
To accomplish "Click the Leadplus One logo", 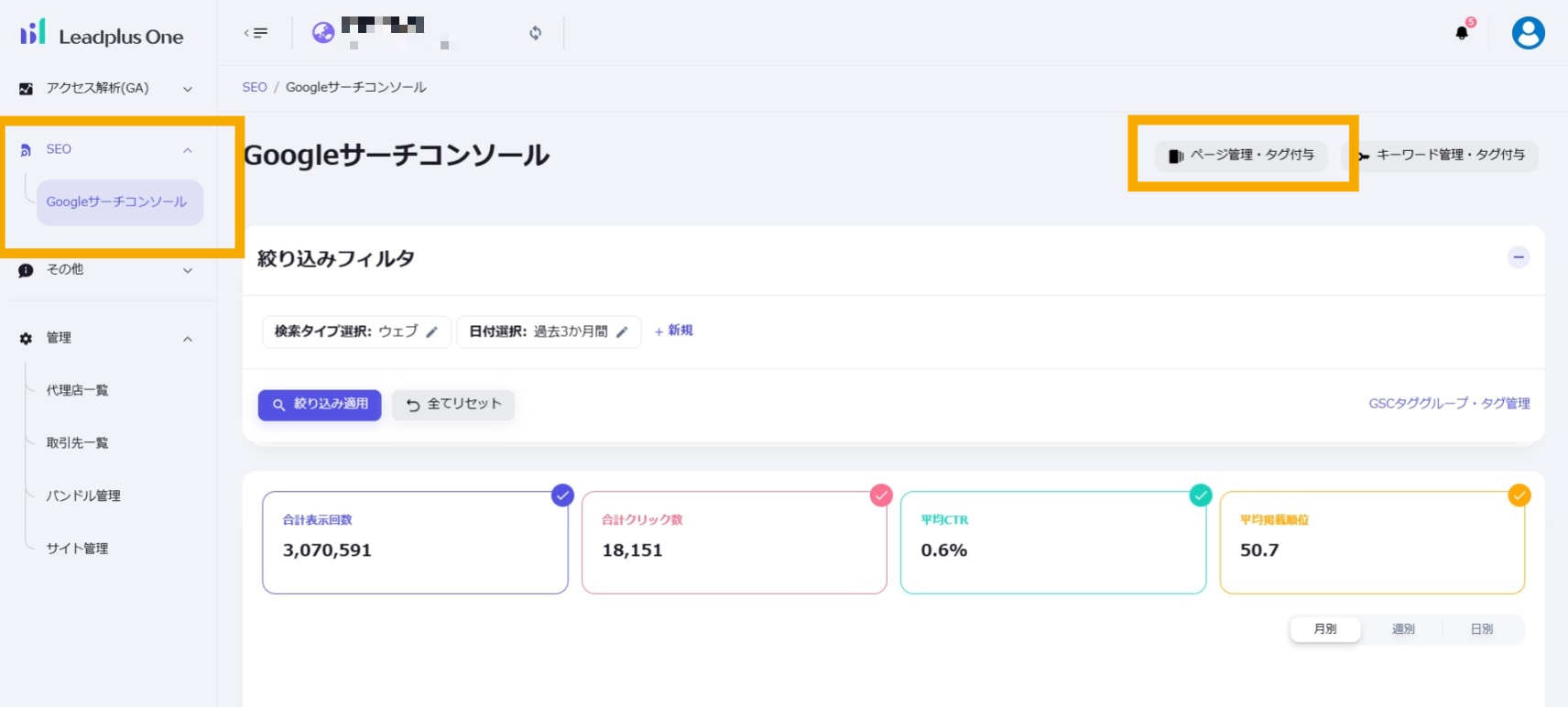I will tap(102, 35).
